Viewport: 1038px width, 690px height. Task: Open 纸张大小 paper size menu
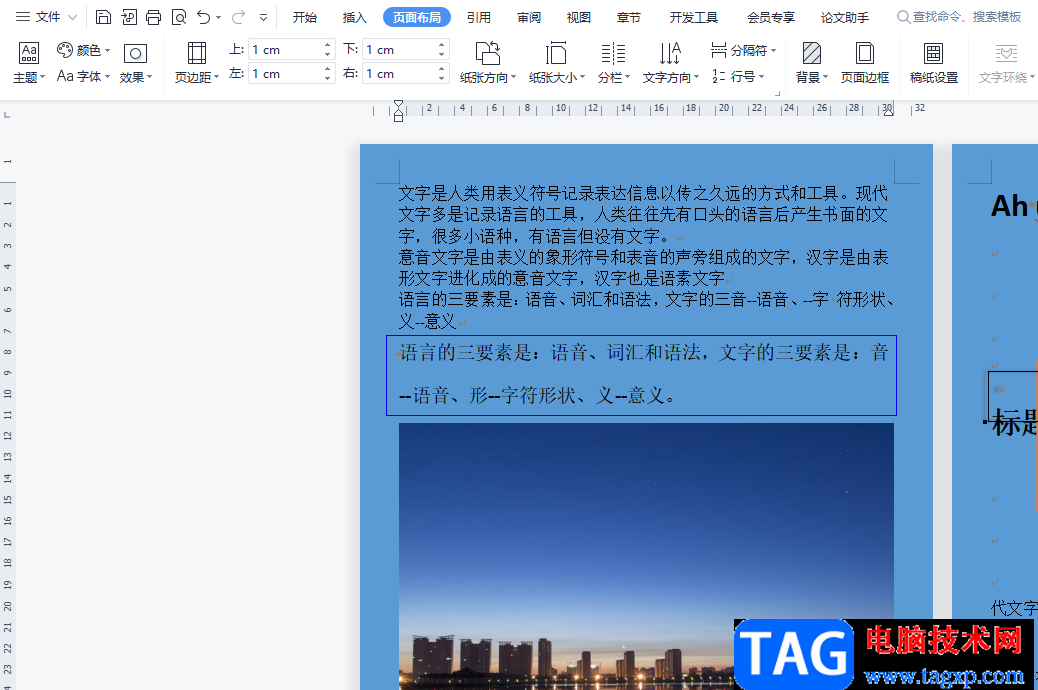557,63
